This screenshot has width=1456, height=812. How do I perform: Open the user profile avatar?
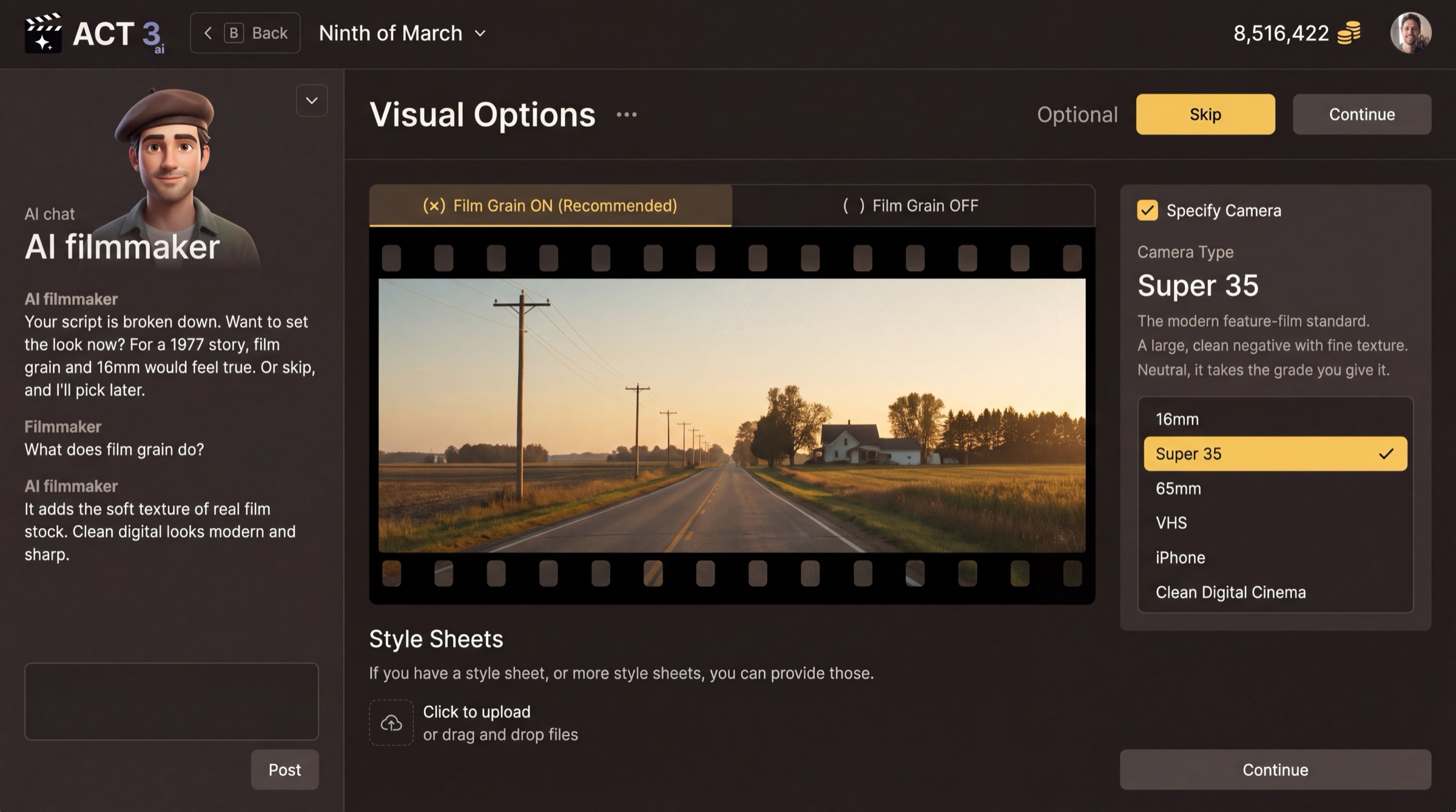pos(1410,33)
